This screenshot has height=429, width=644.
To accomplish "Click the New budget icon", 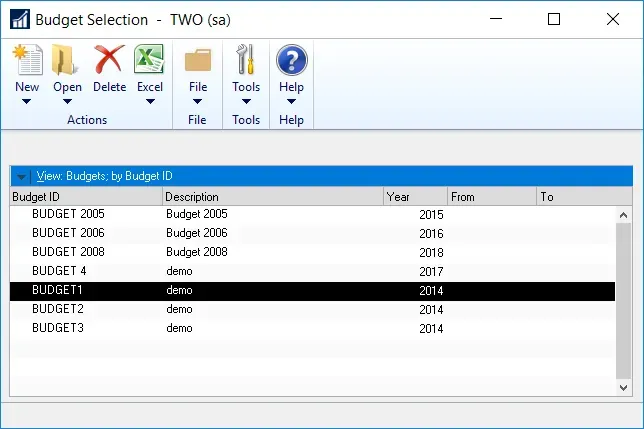I will pos(27,60).
